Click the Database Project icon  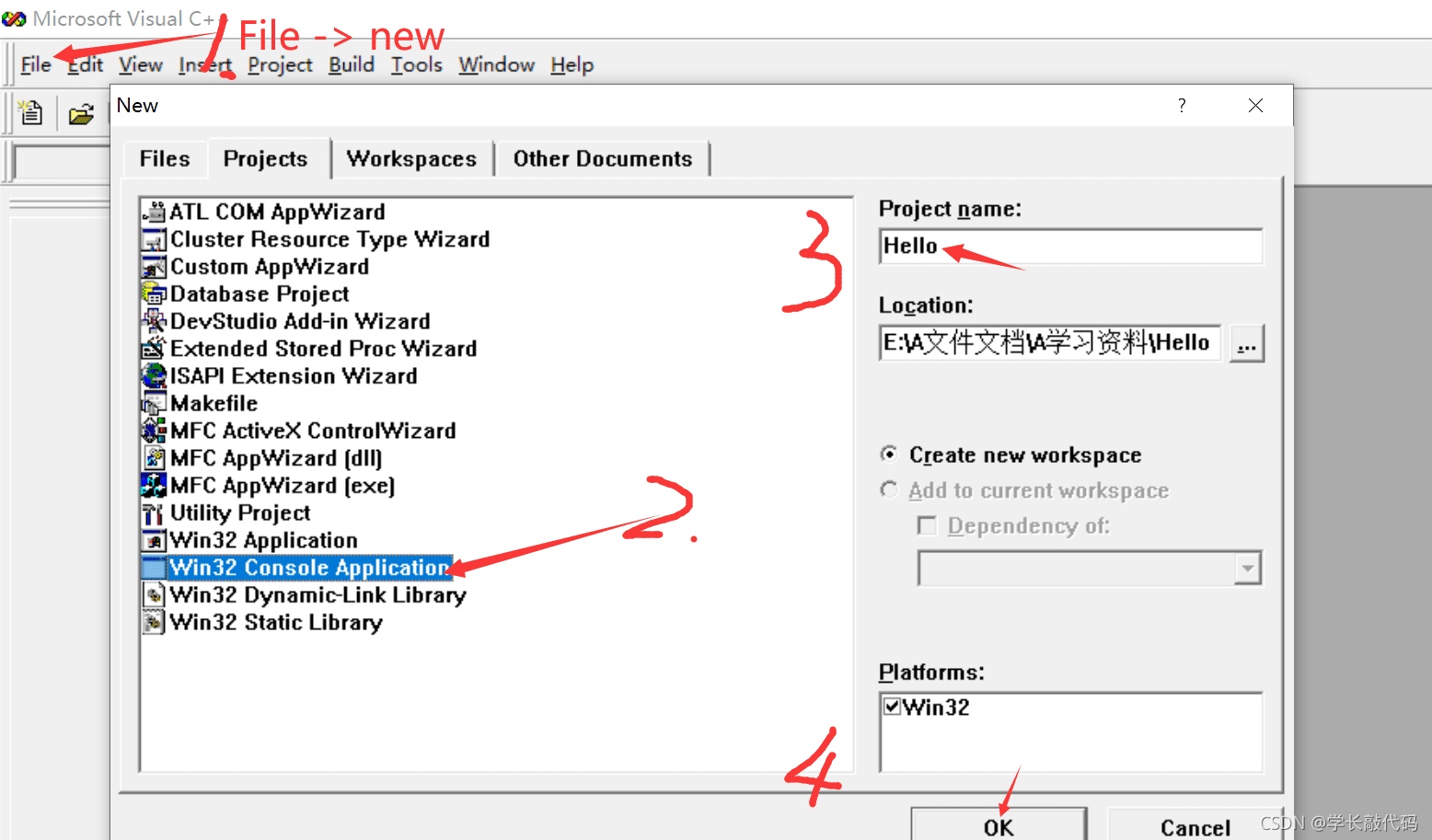pos(154,294)
